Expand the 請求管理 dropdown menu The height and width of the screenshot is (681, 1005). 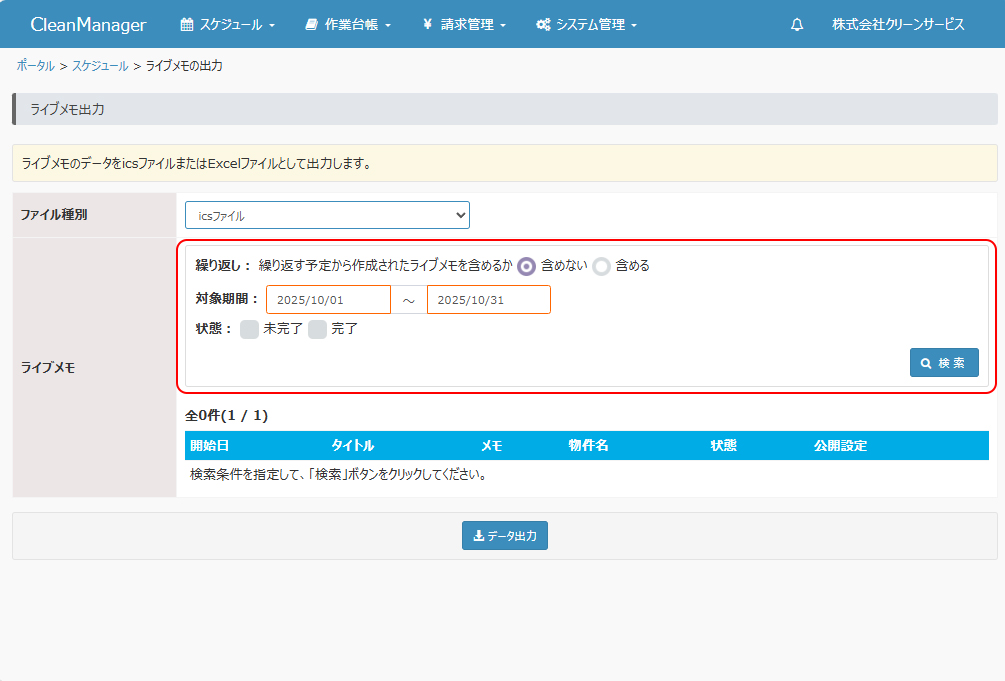pos(464,25)
